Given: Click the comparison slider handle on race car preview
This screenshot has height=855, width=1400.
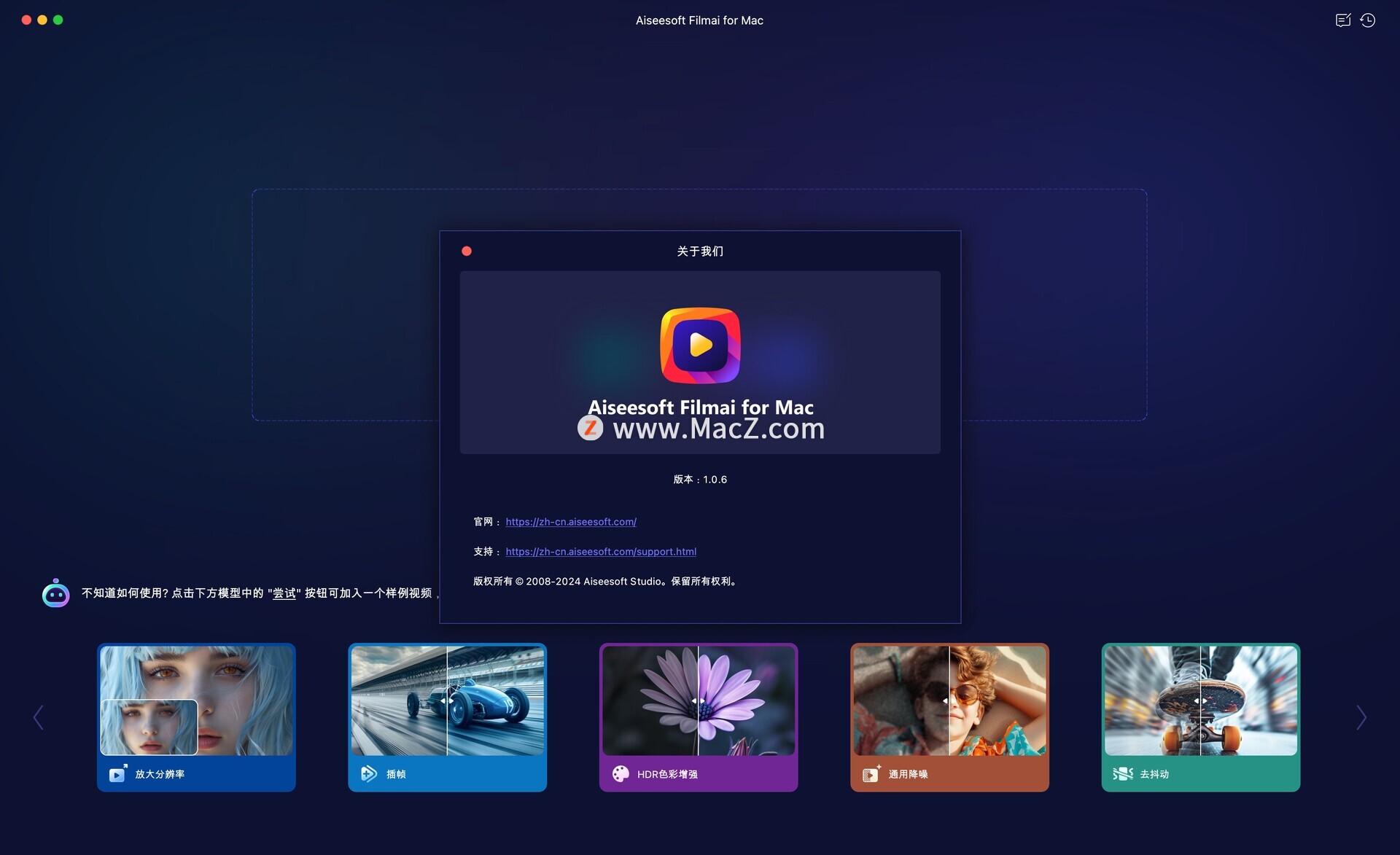Looking at the screenshot, I should click(447, 701).
